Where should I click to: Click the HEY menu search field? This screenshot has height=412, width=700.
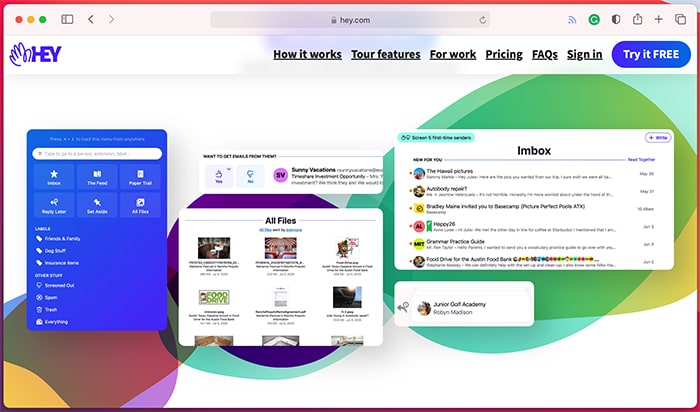tap(97, 154)
